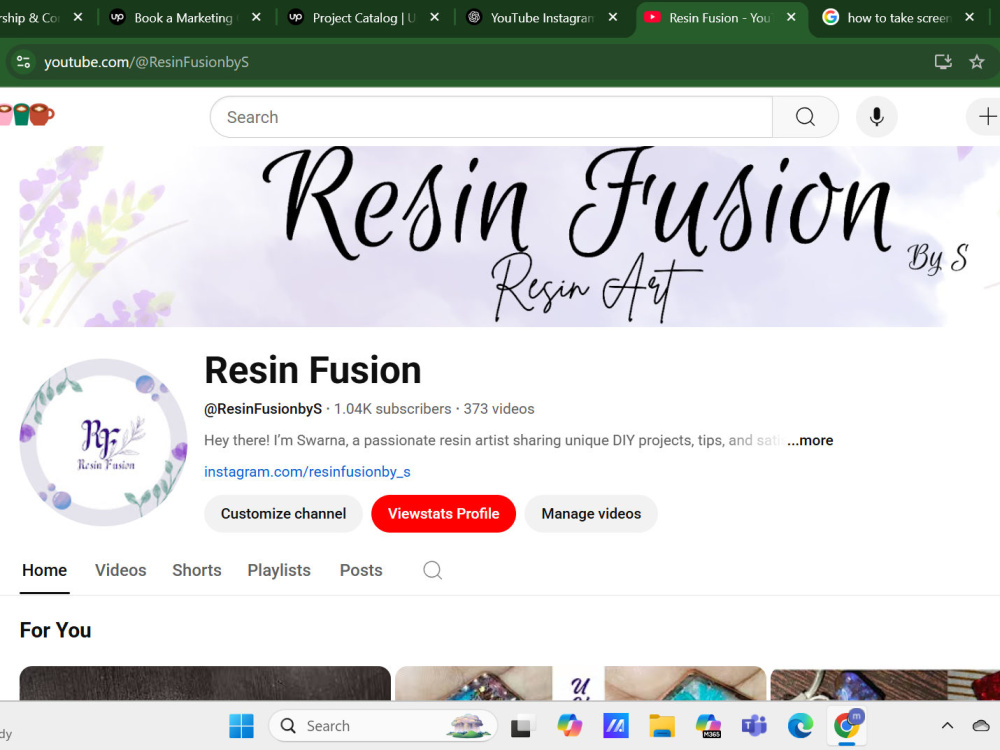The height and width of the screenshot is (750, 1000).
Task: Open Microsoft Teams from taskbar
Action: point(754,726)
